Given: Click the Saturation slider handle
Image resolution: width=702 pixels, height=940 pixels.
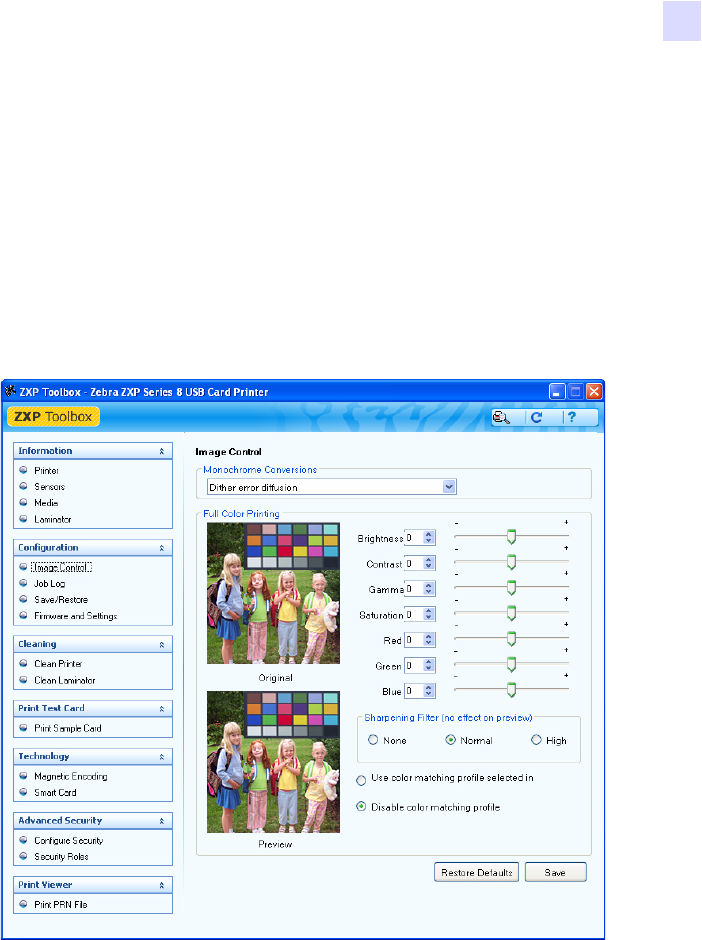Looking at the screenshot, I should [511, 613].
